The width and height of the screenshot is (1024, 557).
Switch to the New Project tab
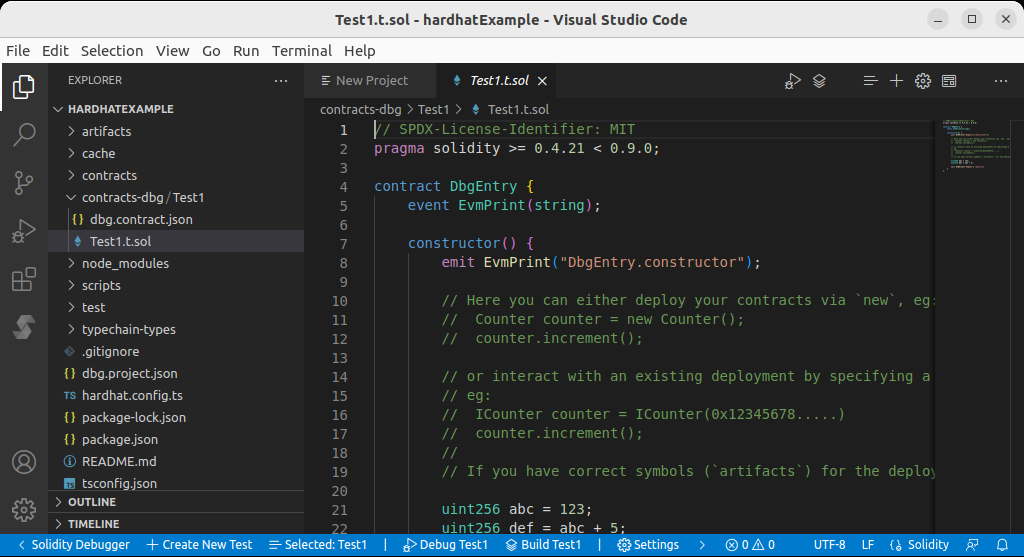coord(371,81)
